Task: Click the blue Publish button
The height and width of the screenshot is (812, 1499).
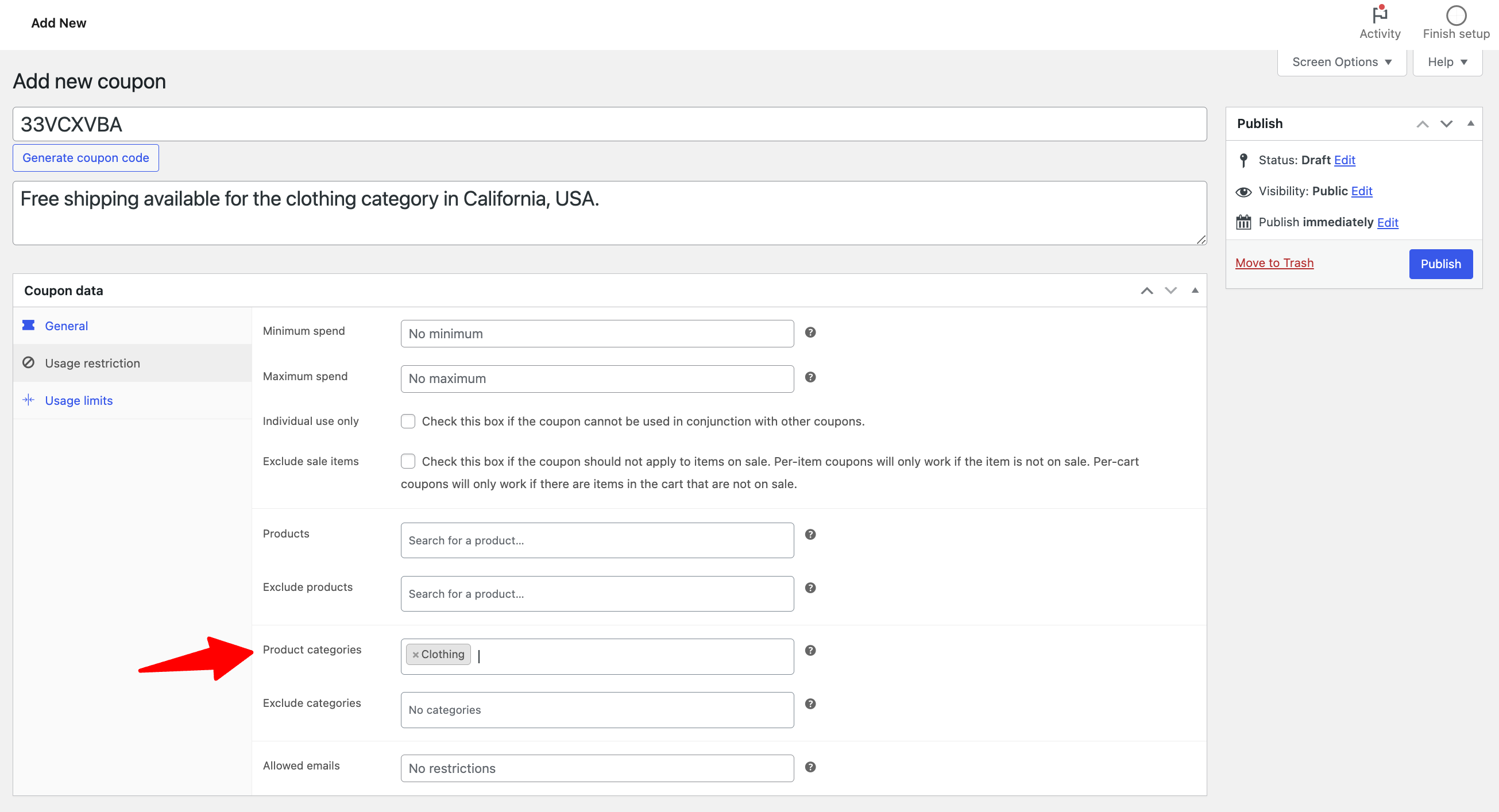Action: (x=1440, y=264)
